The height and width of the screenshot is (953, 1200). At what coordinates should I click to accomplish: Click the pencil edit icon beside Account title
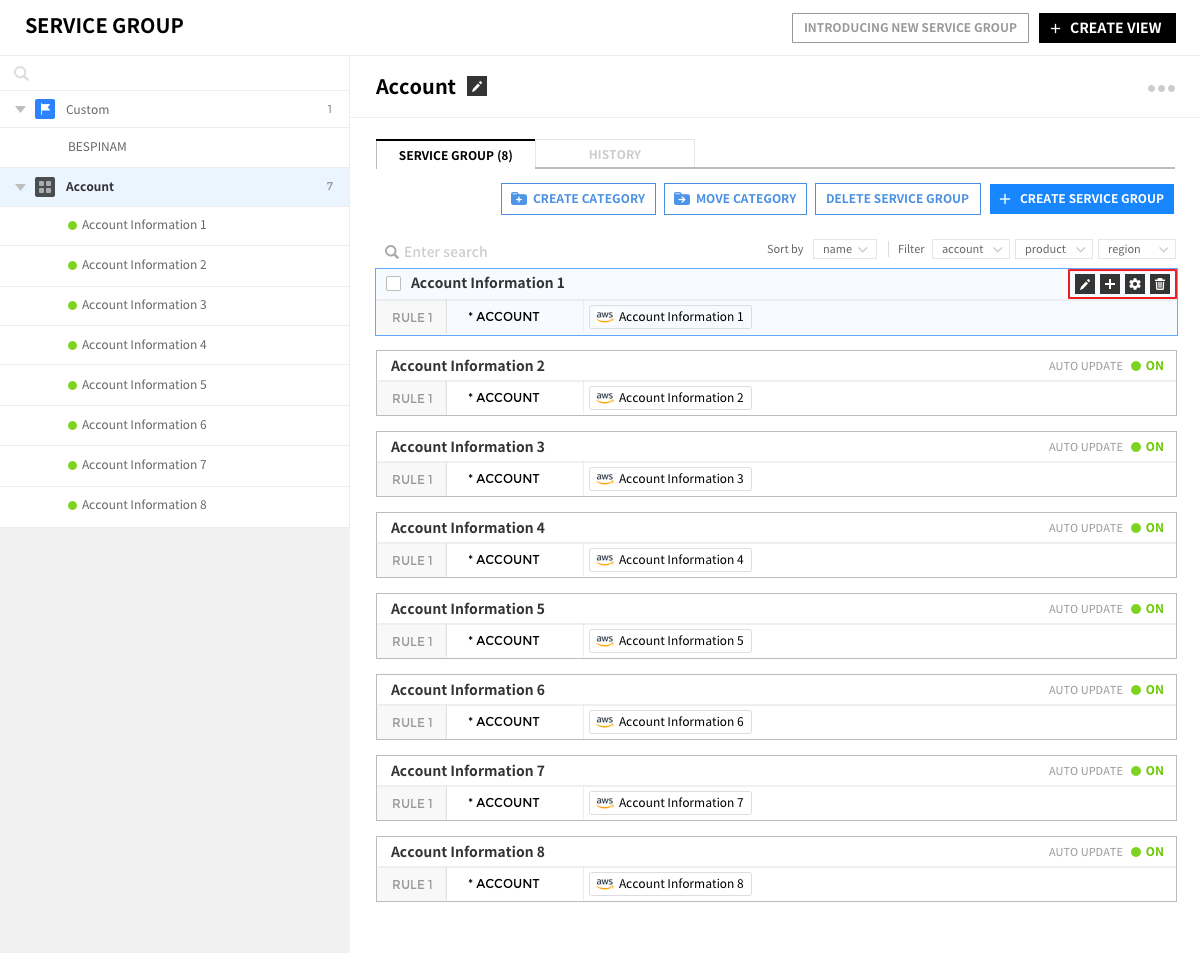pos(477,87)
